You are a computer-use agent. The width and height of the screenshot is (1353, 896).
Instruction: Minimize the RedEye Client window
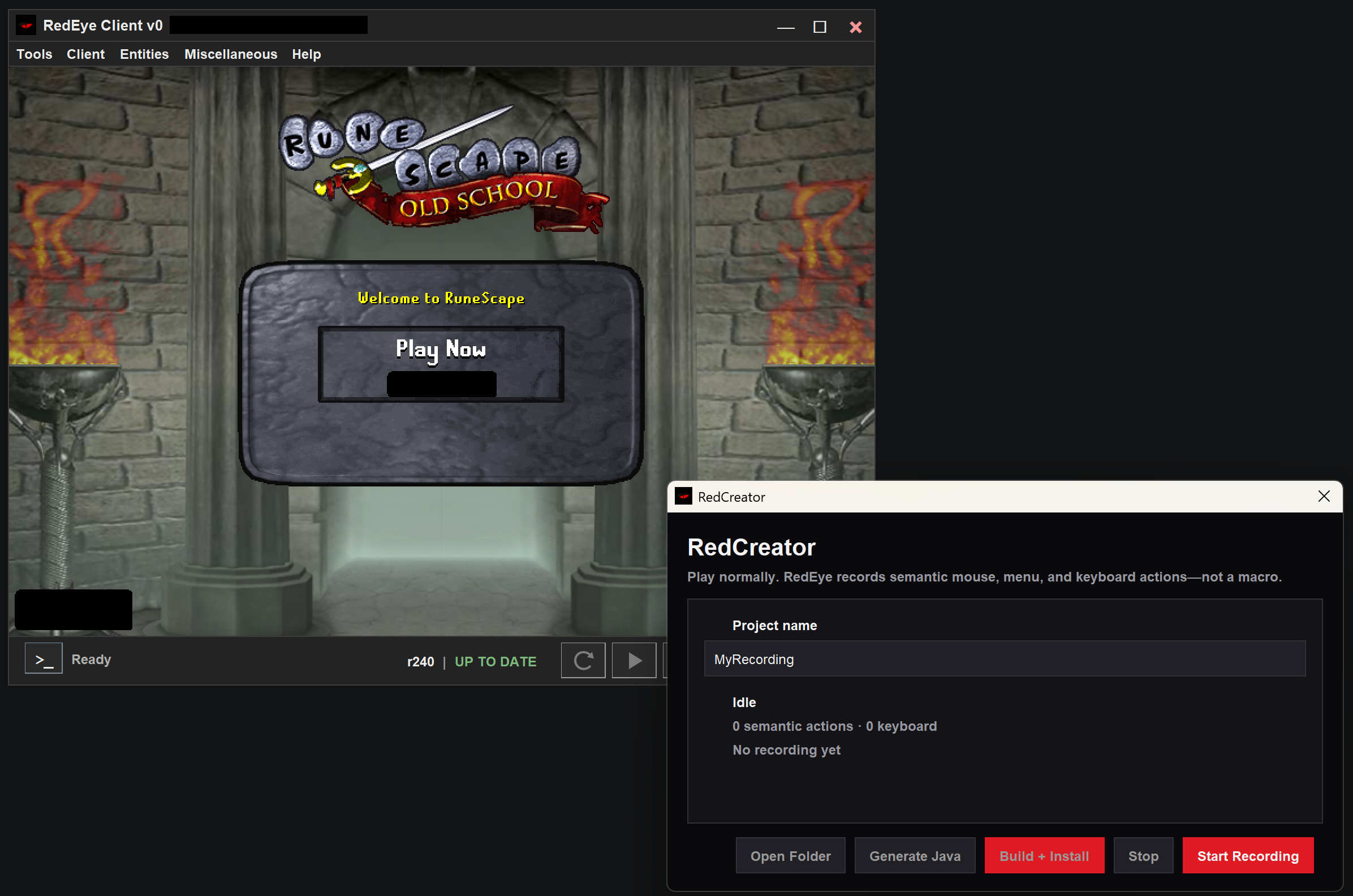click(786, 27)
